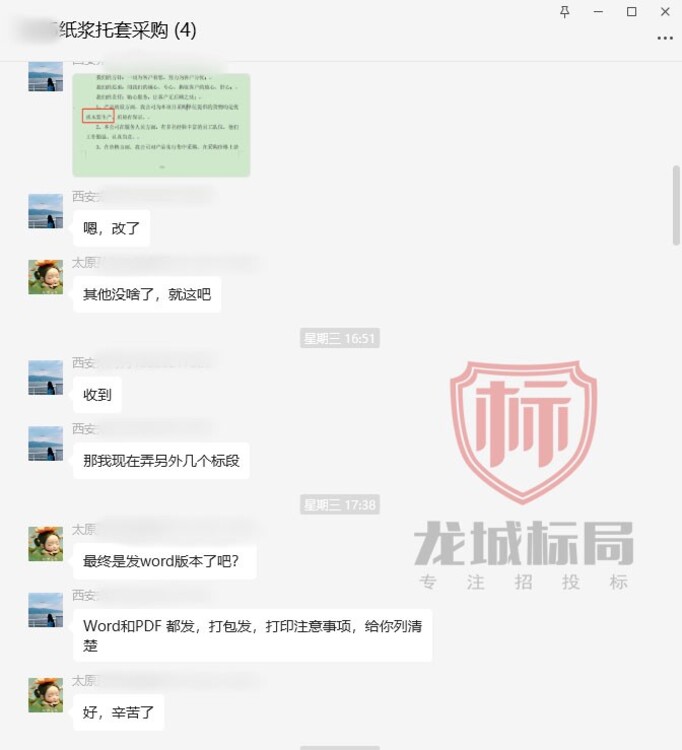Click the "收到" message bubble

pos(97,395)
